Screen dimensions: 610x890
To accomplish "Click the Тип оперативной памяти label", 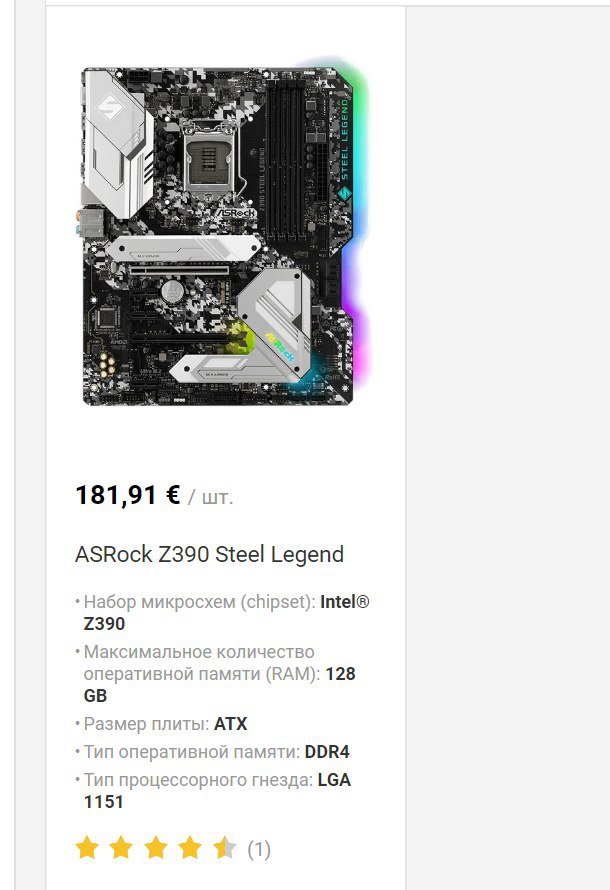I will pos(191,752).
